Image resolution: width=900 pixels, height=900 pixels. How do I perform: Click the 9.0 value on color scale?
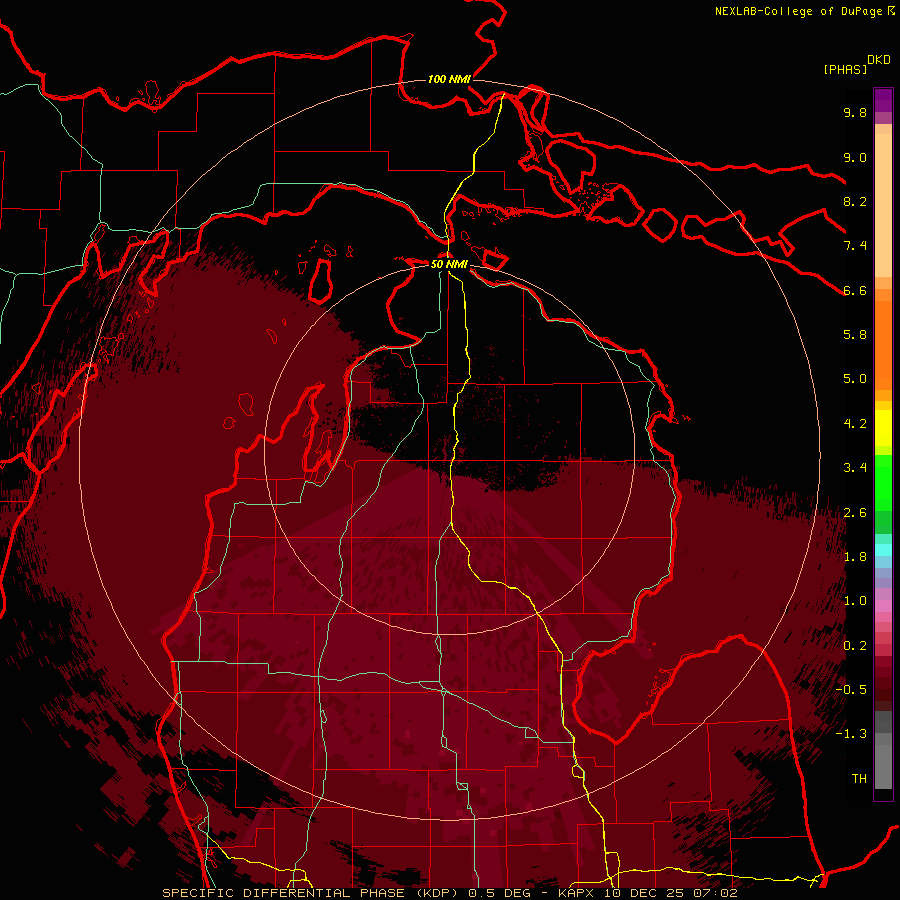pos(855,157)
